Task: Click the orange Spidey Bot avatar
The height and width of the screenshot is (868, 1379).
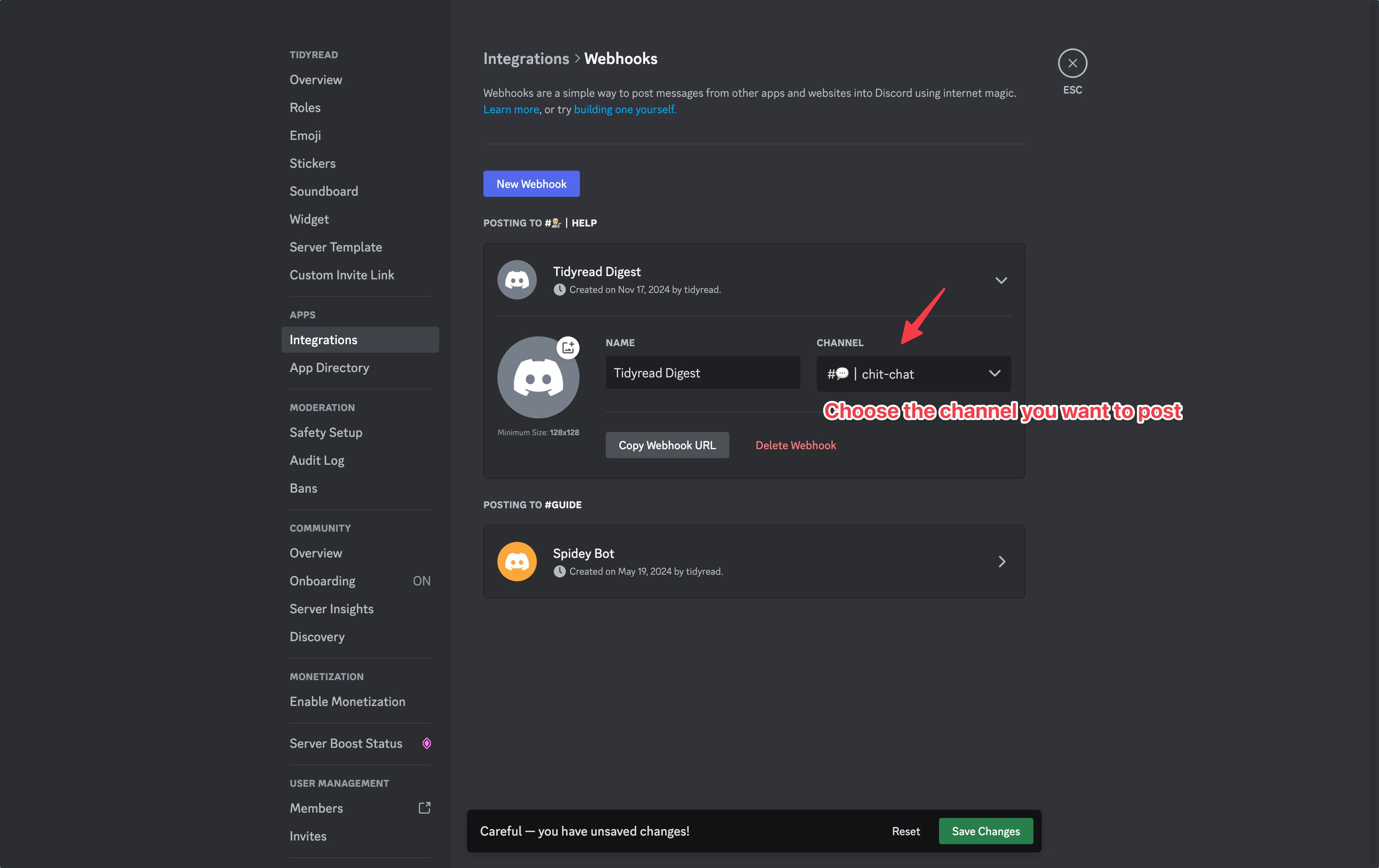Action: point(517,562)
